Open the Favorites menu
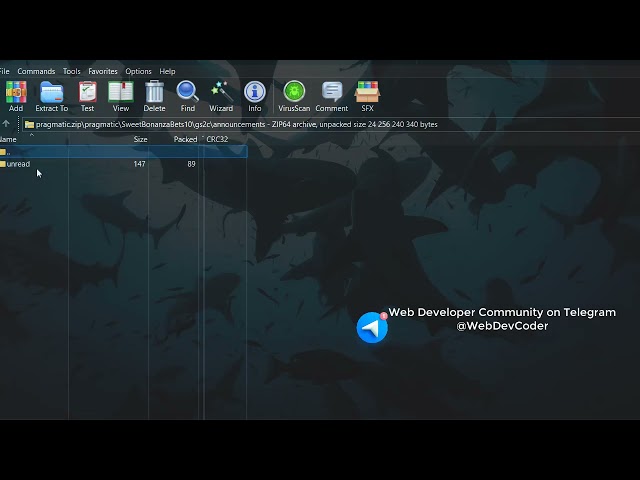Viewport: 640px width, 480px height. [103, 71]
